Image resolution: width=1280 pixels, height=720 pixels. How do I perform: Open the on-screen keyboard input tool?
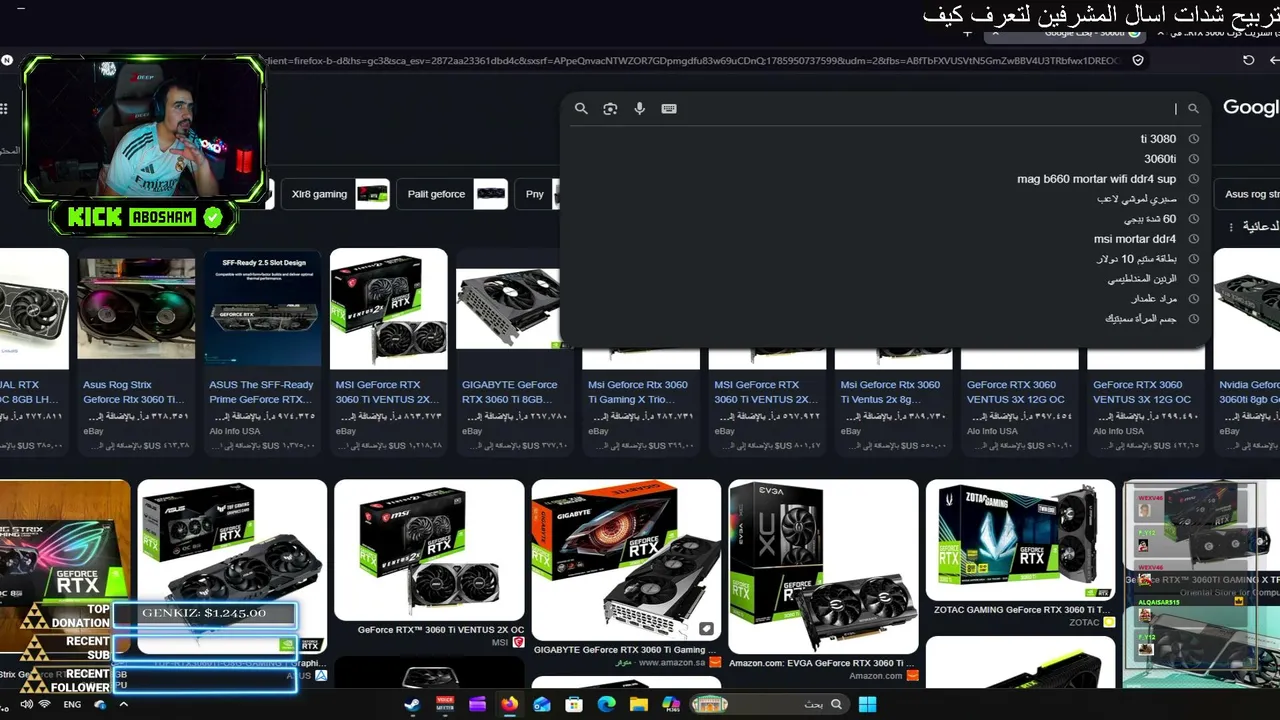pos(669,109)
